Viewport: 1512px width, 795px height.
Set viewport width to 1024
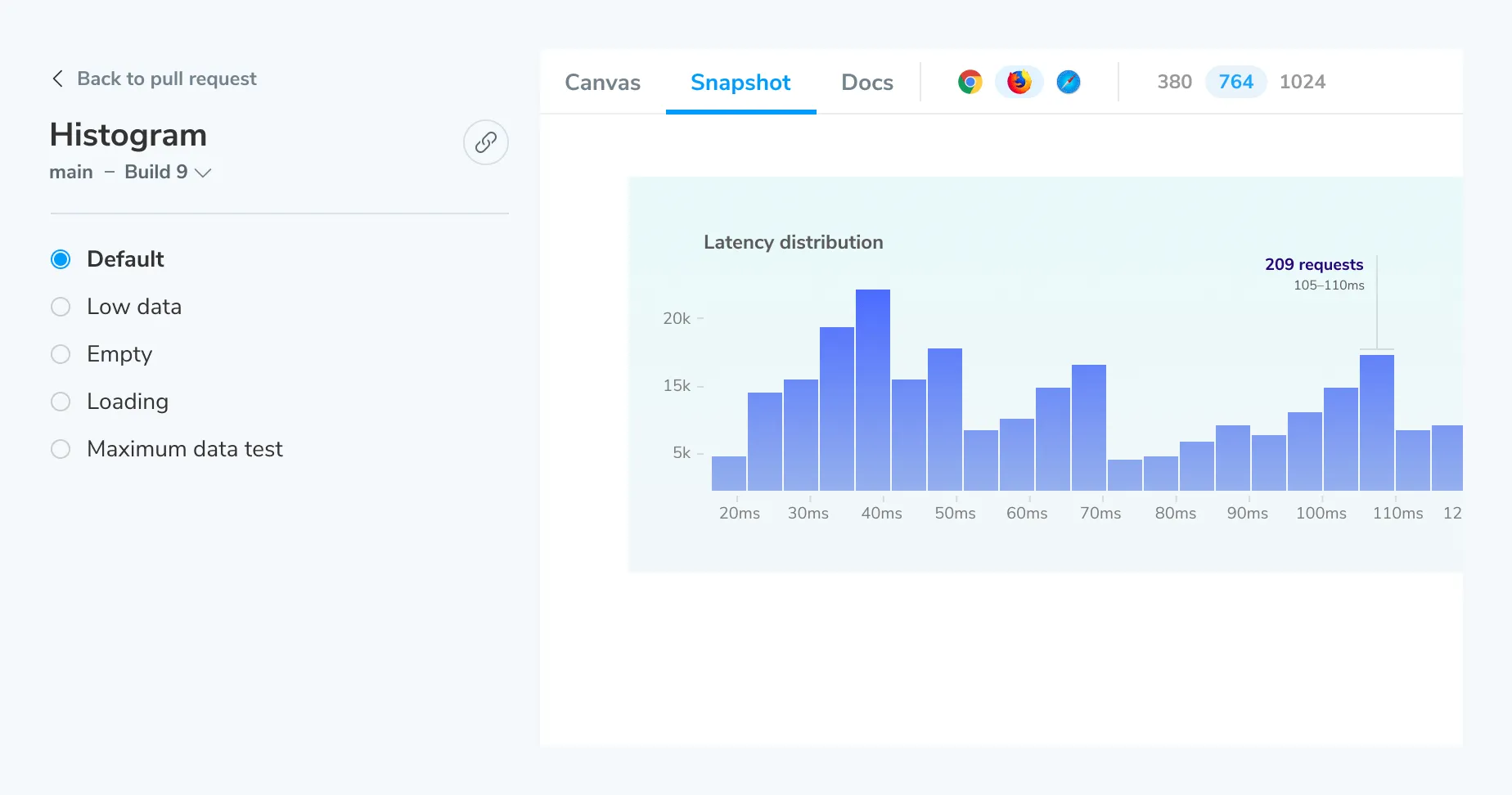pos(1302,82)
